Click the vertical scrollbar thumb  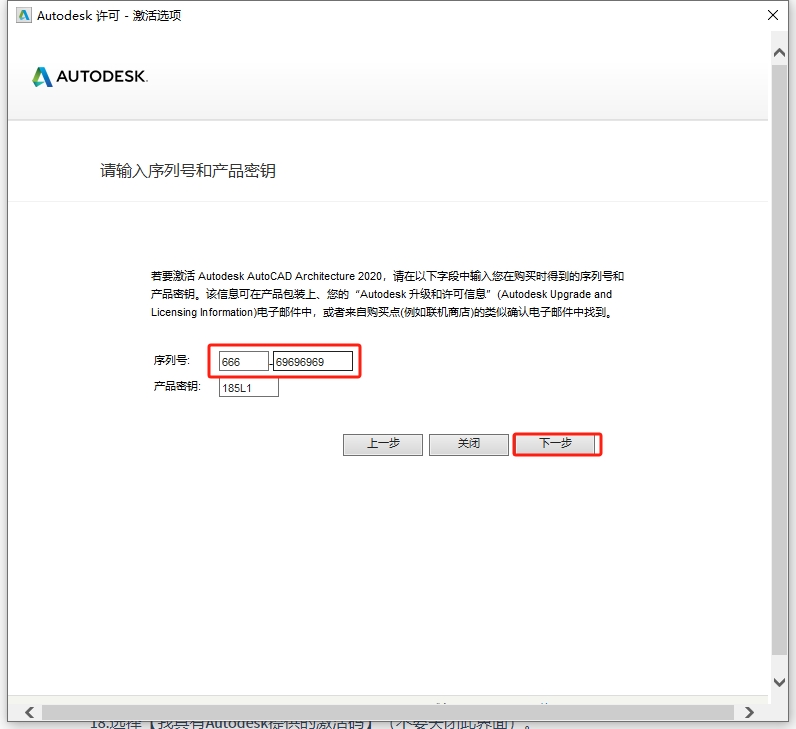tap(779, 359)
